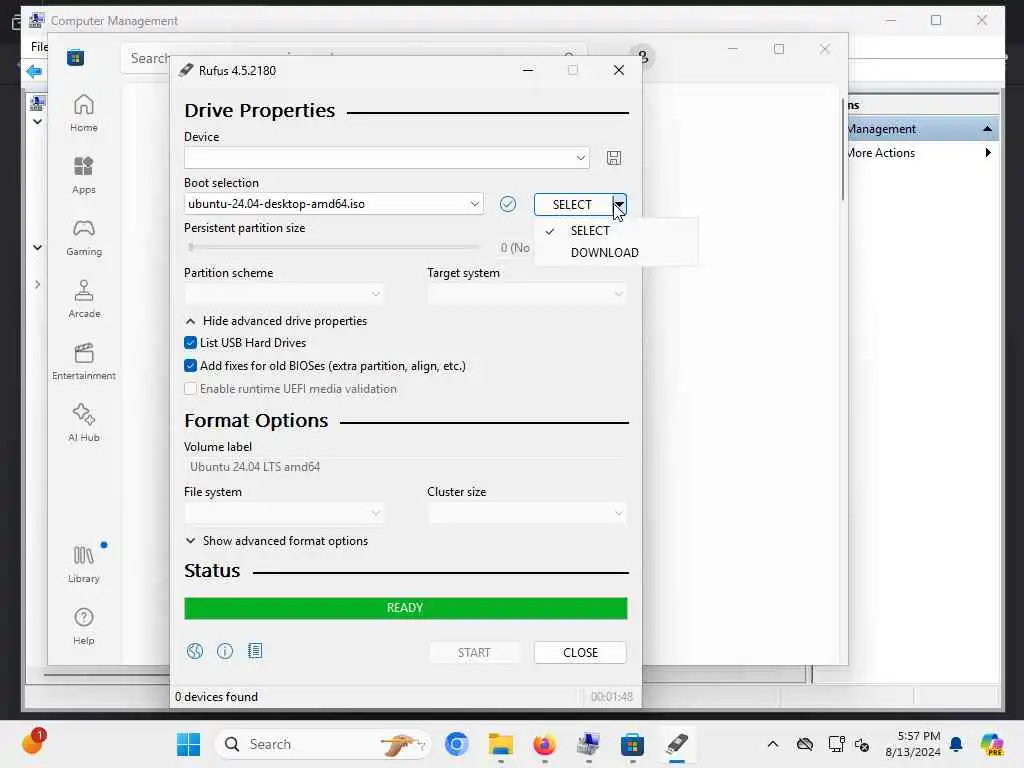Click the Microsoft Store logo icon
Viewport: 1024px width, 768px height.
pos(75,58)
